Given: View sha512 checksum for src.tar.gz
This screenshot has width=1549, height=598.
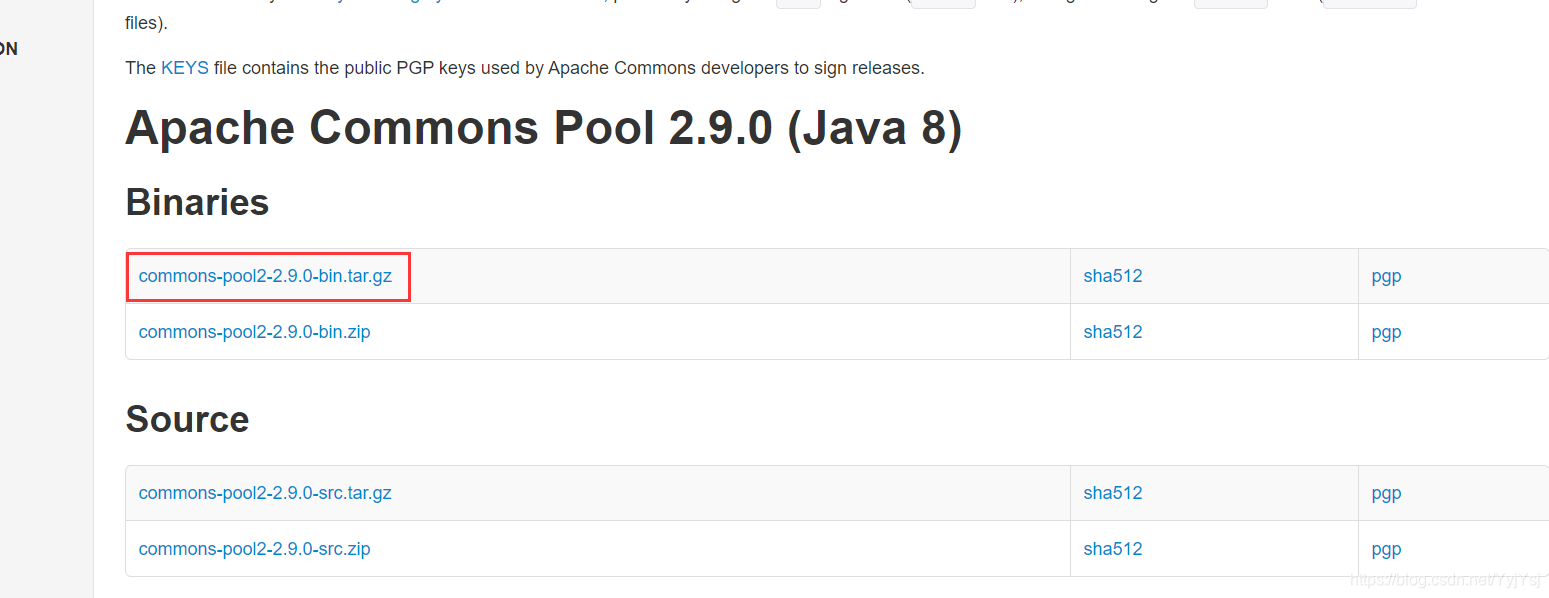Looking at the screenshot, I should [1112, 493].
